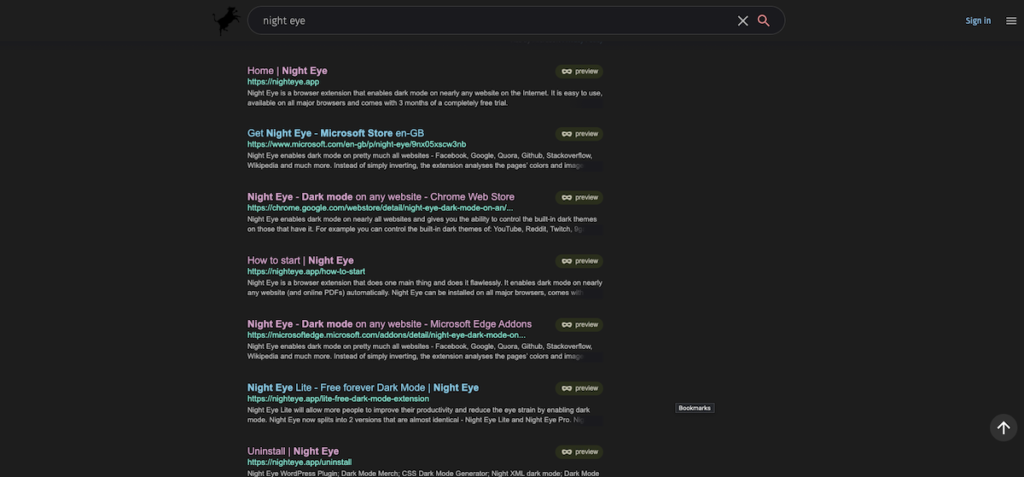Preview the Chrome Web Store result
1024x477 pixels.
pos(579,197)
